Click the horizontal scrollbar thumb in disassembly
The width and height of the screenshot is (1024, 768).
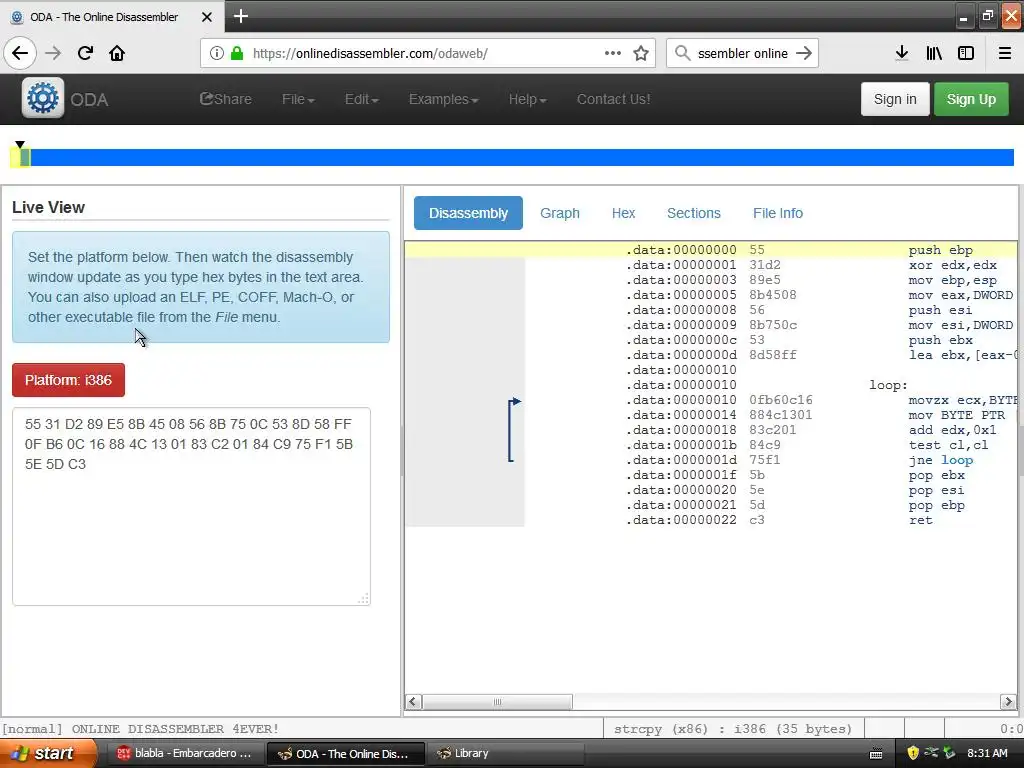point(498,702)
